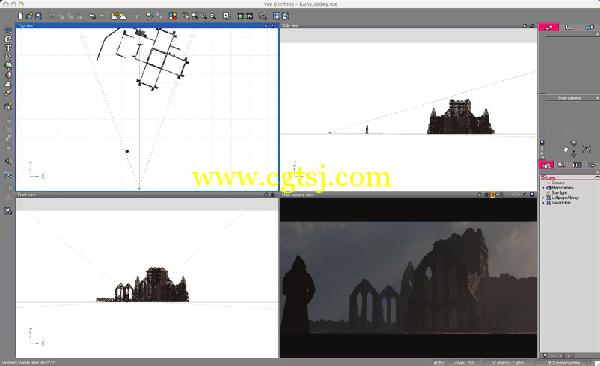Open the atmosphere color balls icon

click(x=173, y=16)
